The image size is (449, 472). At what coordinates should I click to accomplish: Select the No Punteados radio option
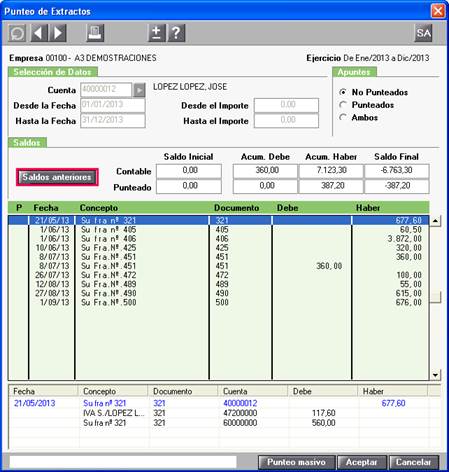pos(342,92)
